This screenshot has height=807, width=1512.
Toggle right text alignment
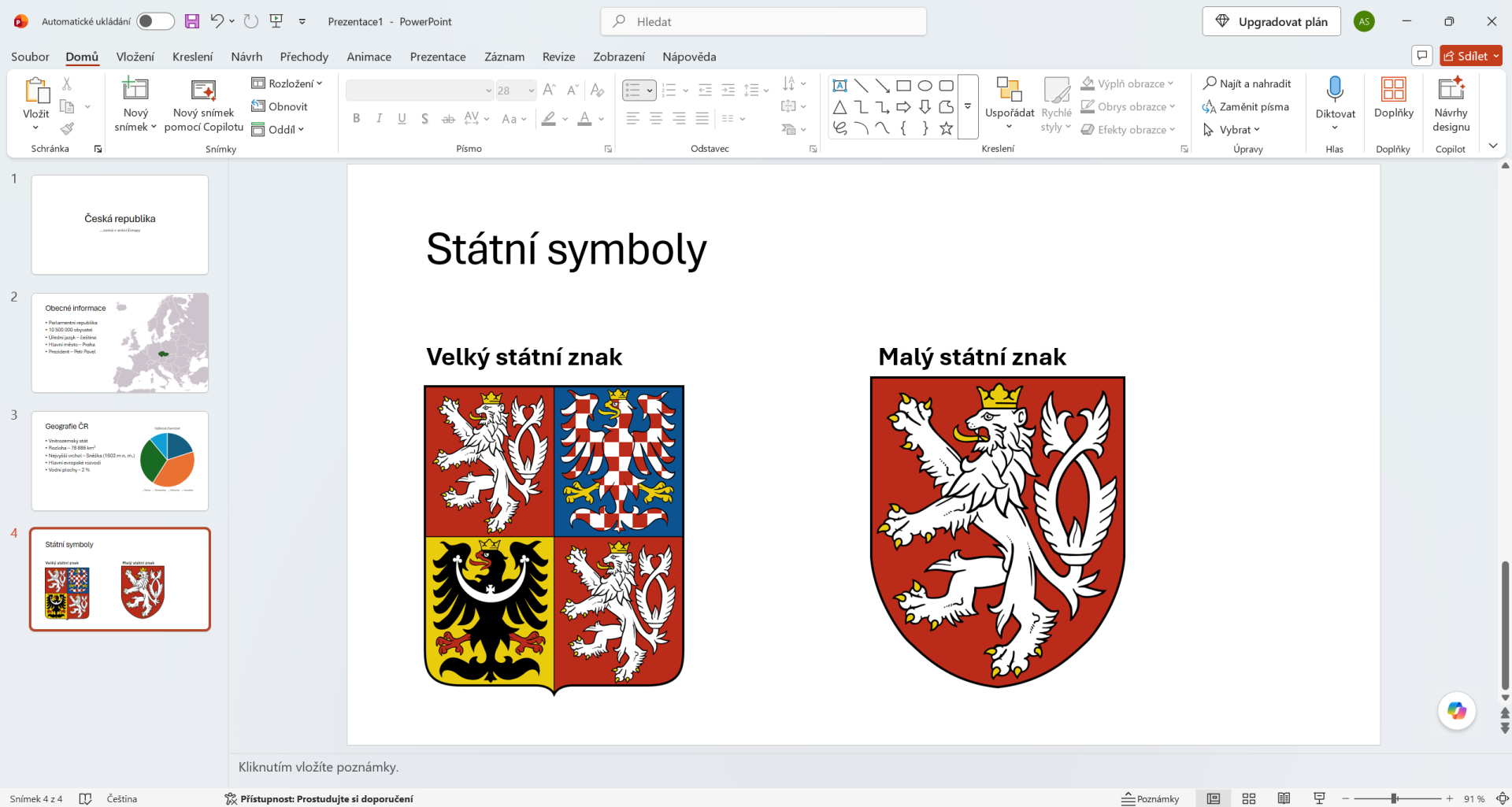coord(679,119)
